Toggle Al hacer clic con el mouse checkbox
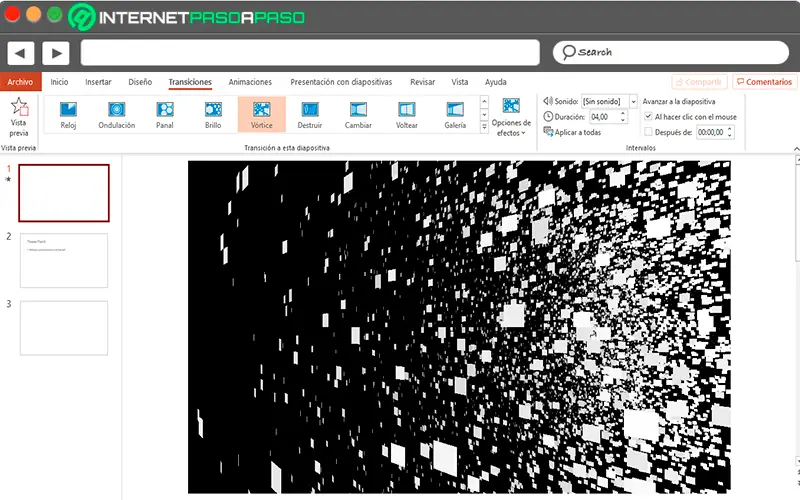The width and height of the screenshot is (800, 500). pos(648,116)
